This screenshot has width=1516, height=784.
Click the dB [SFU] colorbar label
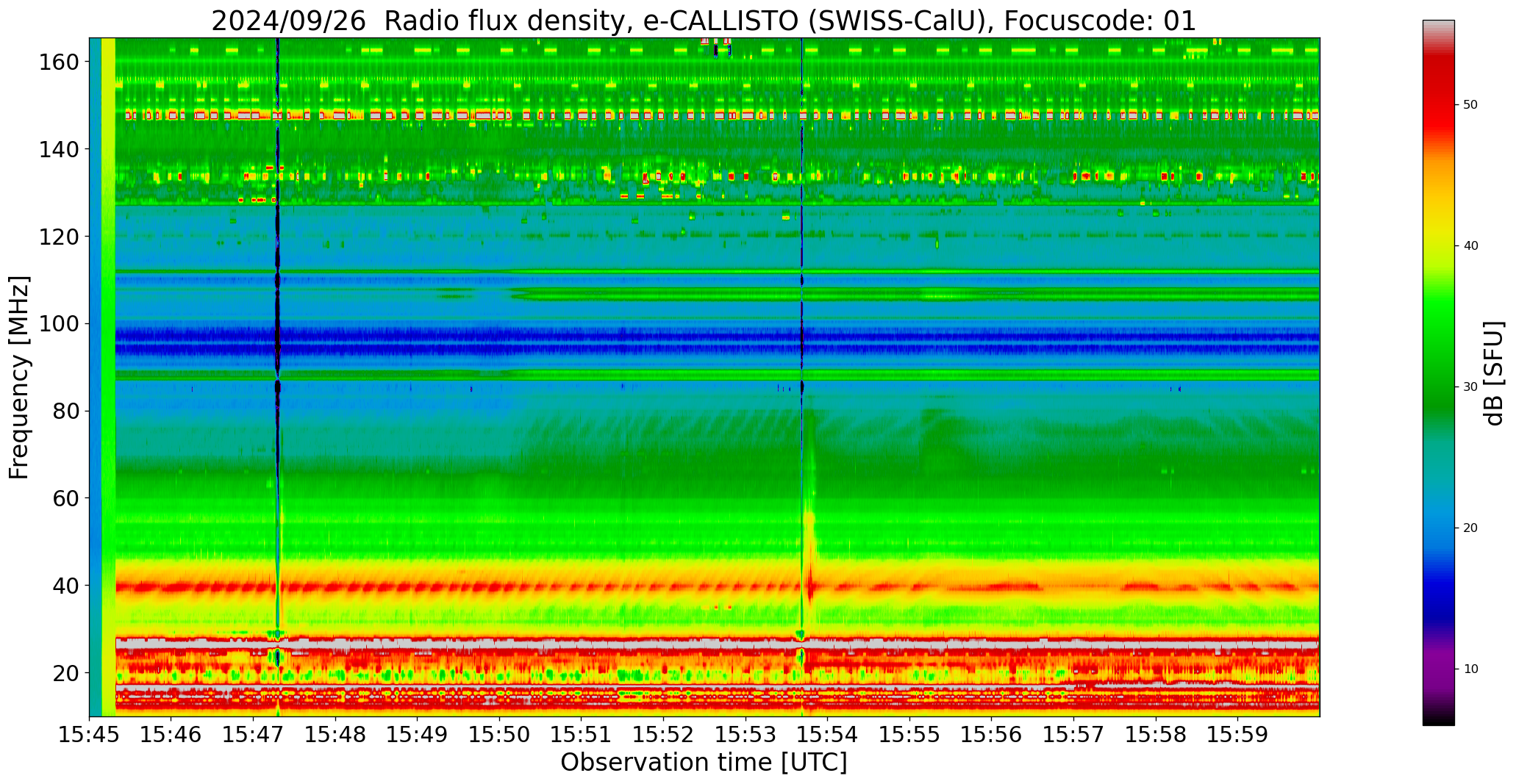1494,373
